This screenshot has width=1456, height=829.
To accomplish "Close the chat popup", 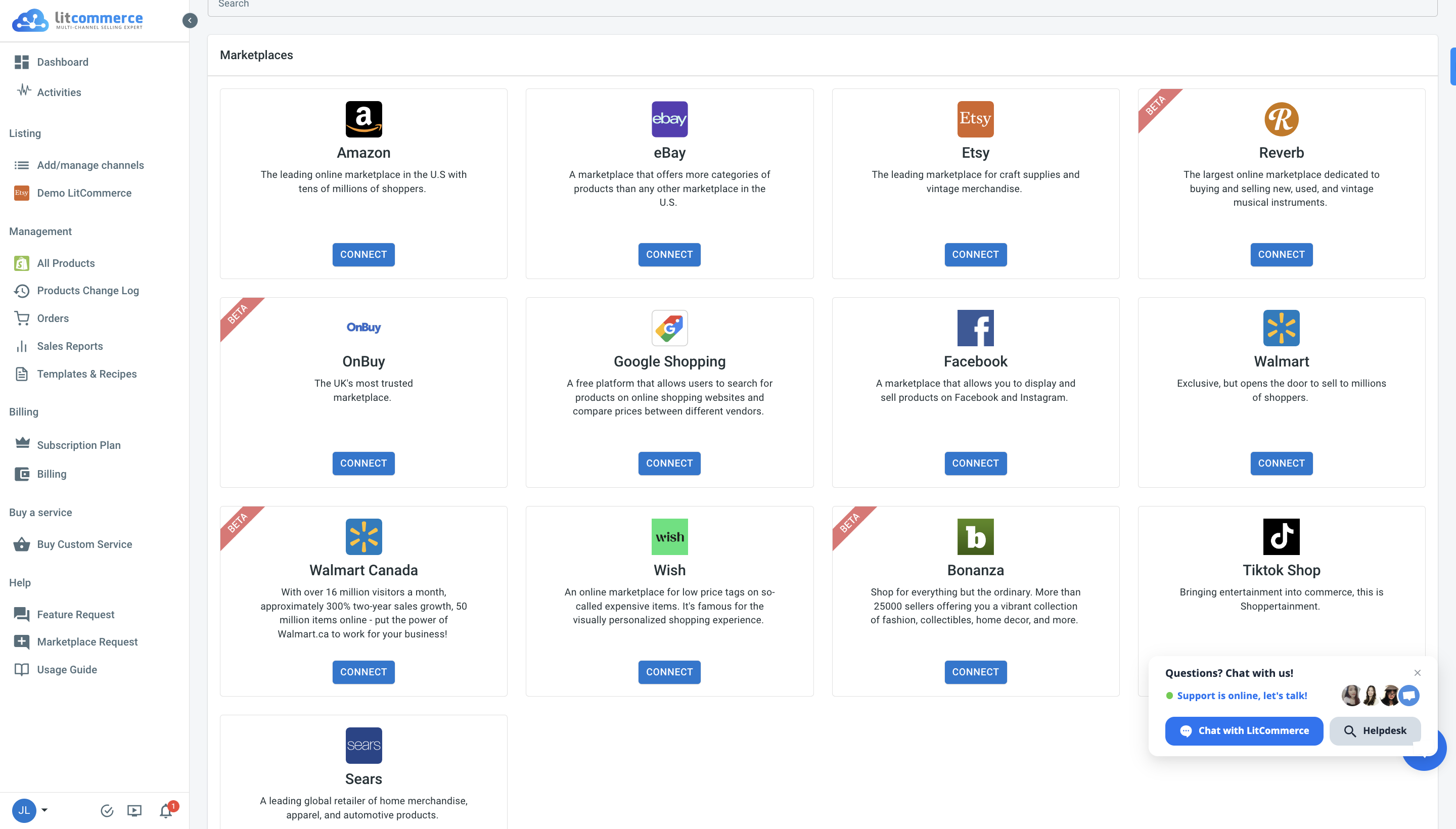I will point(1417,673).
